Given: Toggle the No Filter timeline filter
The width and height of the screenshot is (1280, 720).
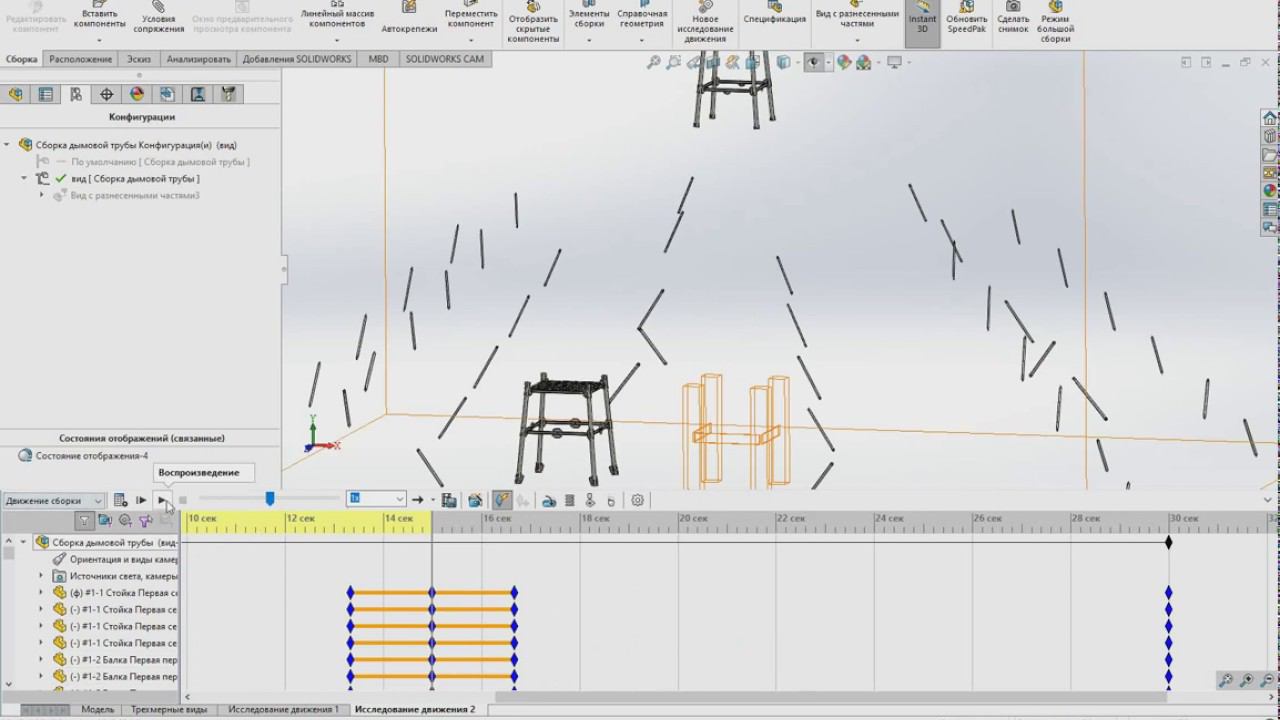Looking at the screenshot, I should coord(84,520).
